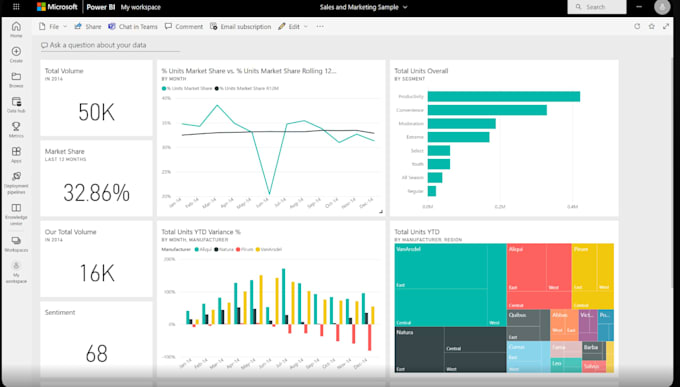The height and width of the screenshot is (387, 680).
Task: Click VanArsdel manufacturer legend swatch
Action: 258,249
